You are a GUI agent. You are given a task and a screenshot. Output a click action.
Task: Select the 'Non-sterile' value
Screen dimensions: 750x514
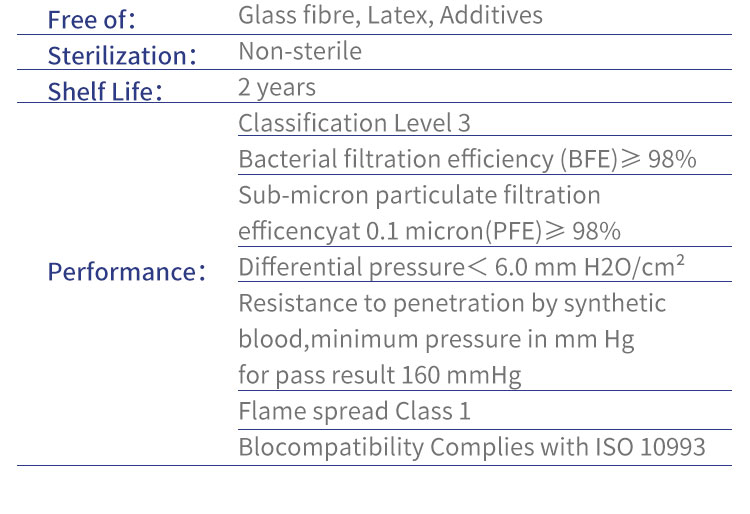(300, 51)
